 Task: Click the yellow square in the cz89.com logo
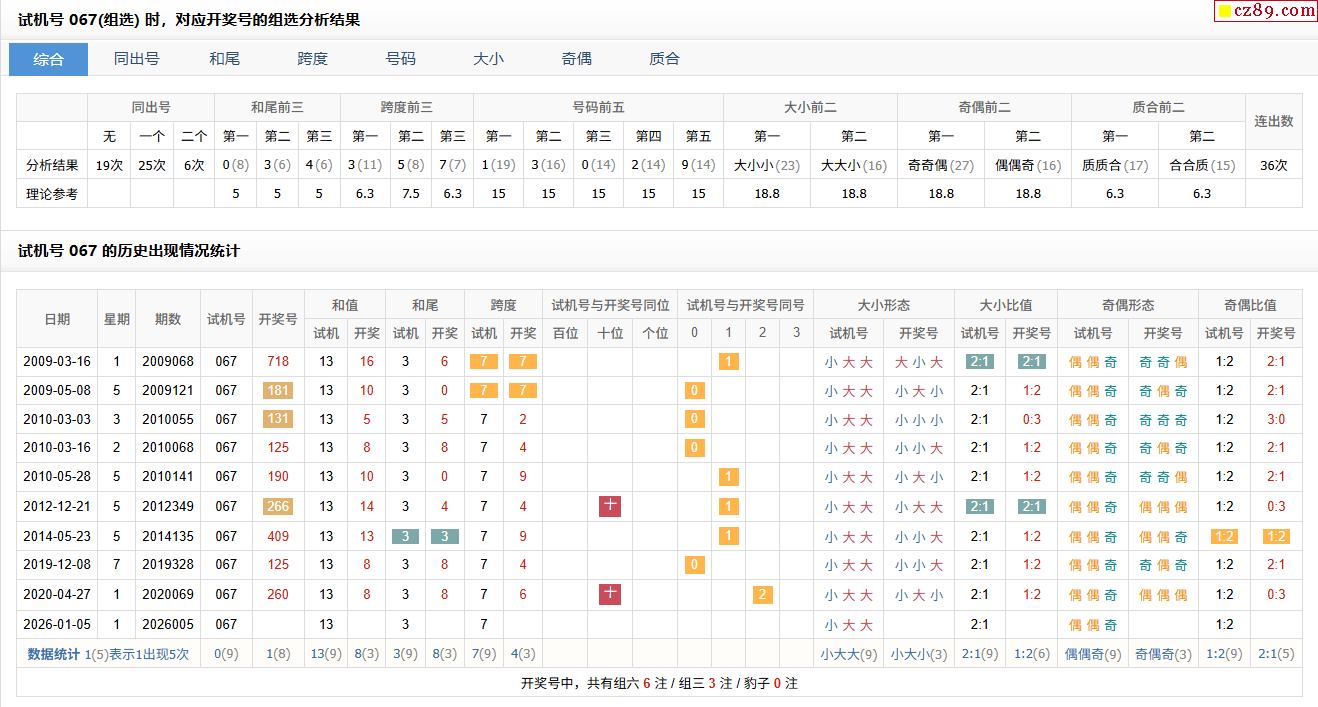coord(1223,12)
